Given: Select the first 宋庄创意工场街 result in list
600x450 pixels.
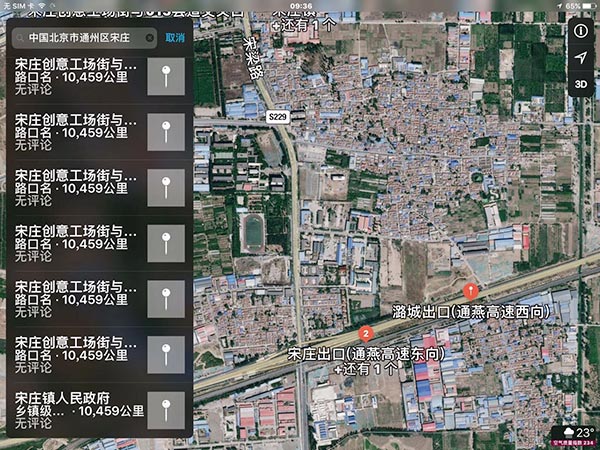Looking at the screenshot, I should pyautogui.click(x=75, y=76).
